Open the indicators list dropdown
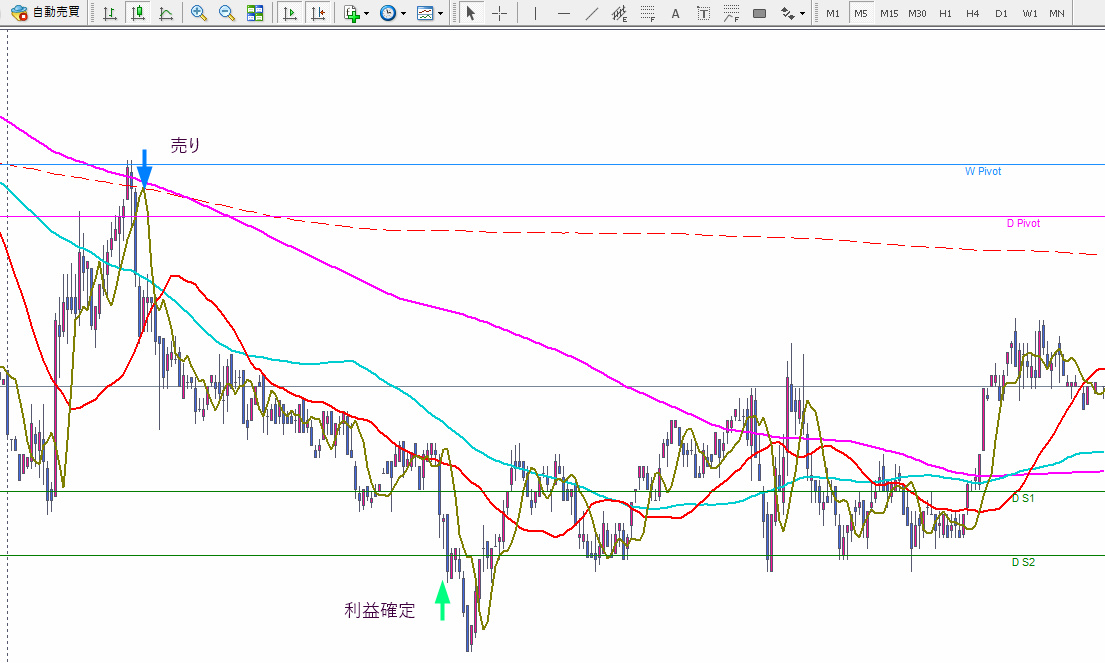Screen dimensions: 1105x663 (356, 13)
